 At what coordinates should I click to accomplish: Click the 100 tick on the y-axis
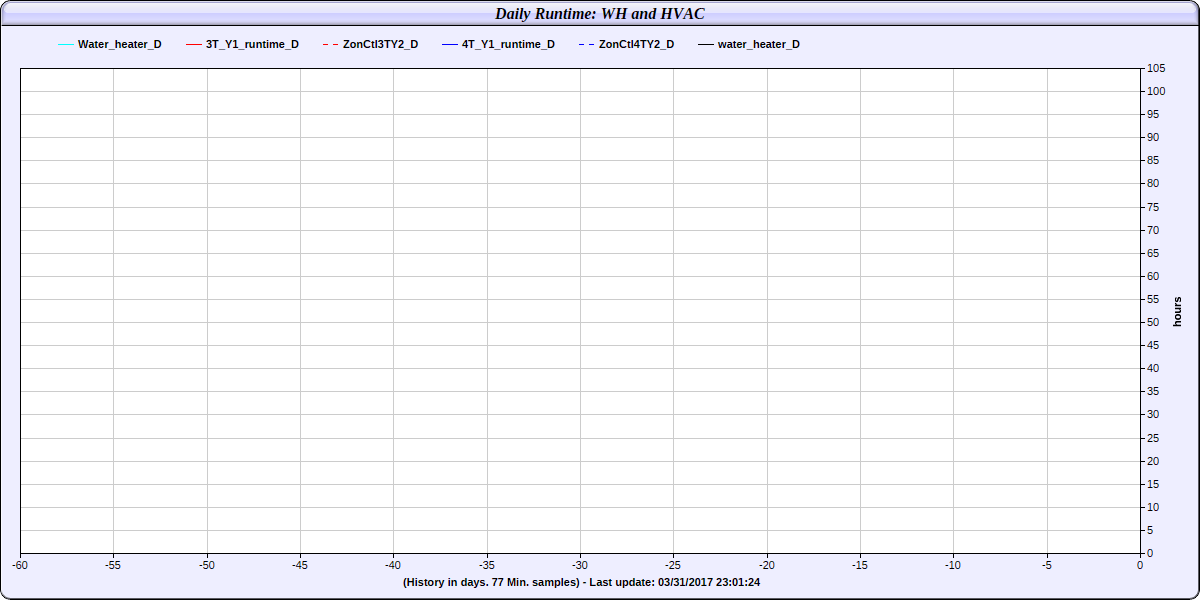(1156, 91)
